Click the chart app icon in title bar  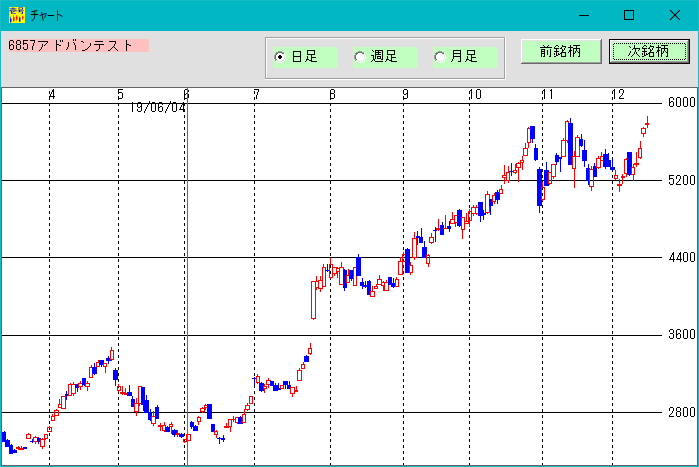click(x=16, y=15)
